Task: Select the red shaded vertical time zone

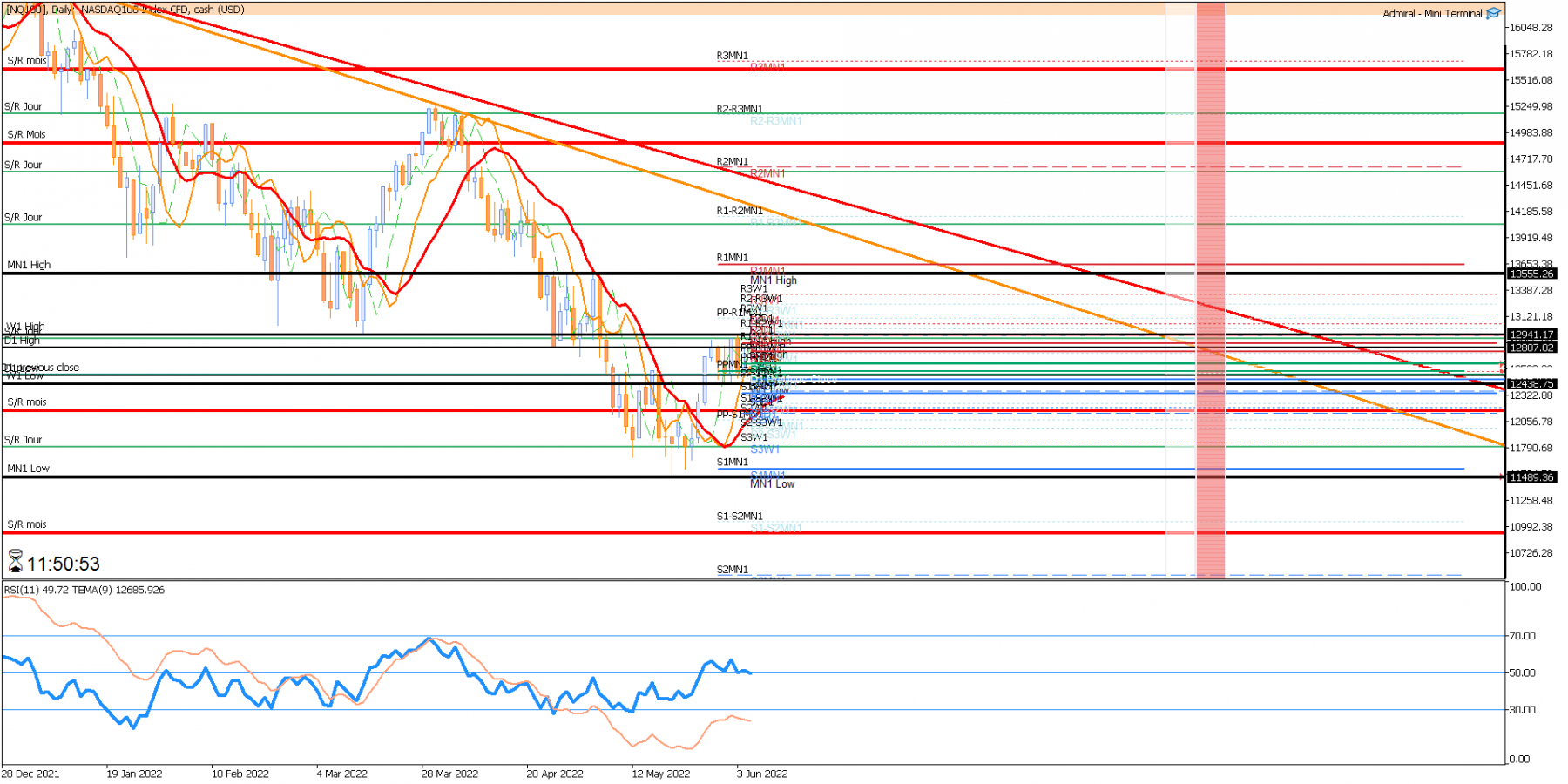Action: point(1210,290)
